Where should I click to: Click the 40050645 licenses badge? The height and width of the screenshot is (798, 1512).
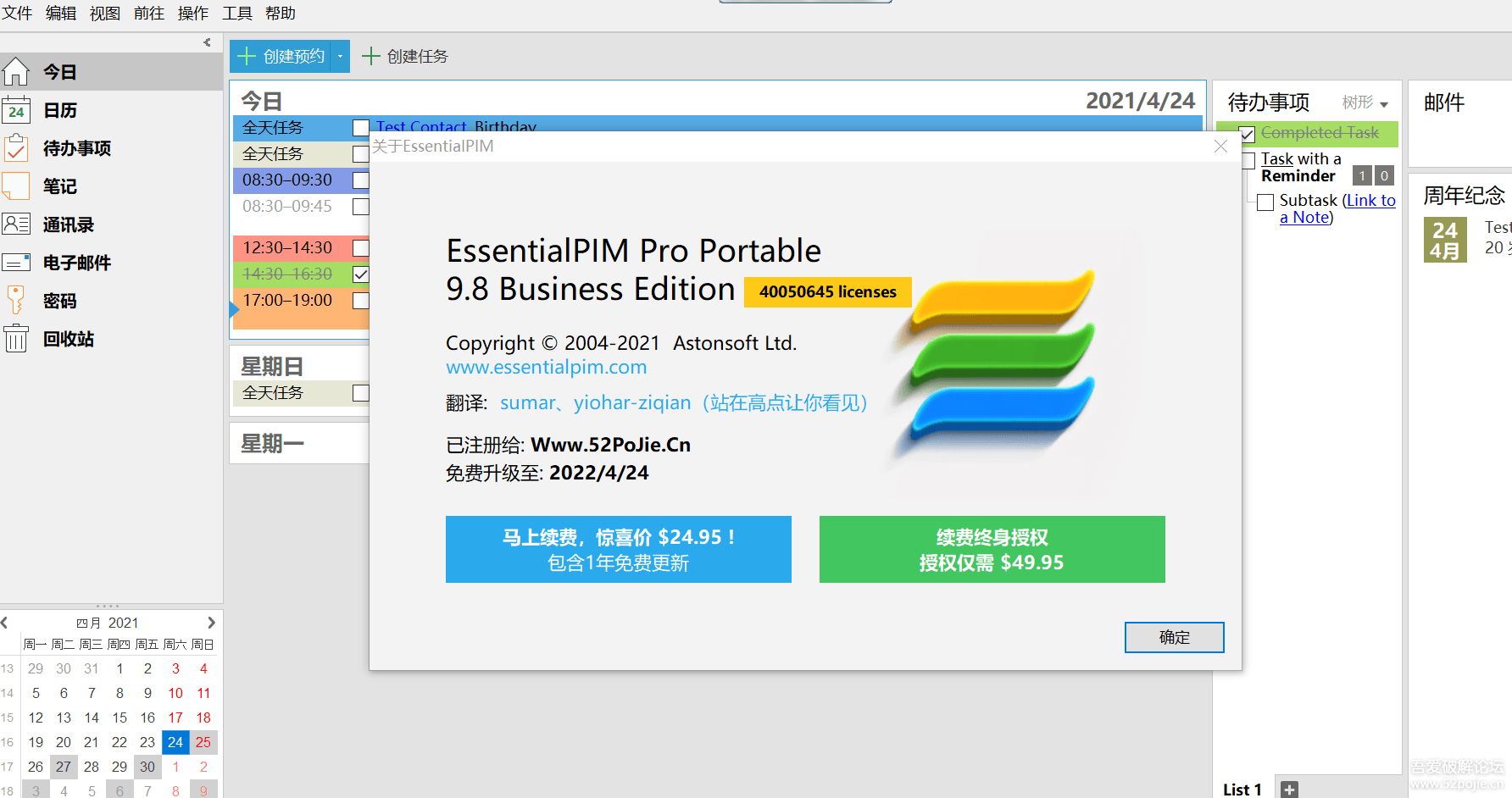(x=828, y=292)
